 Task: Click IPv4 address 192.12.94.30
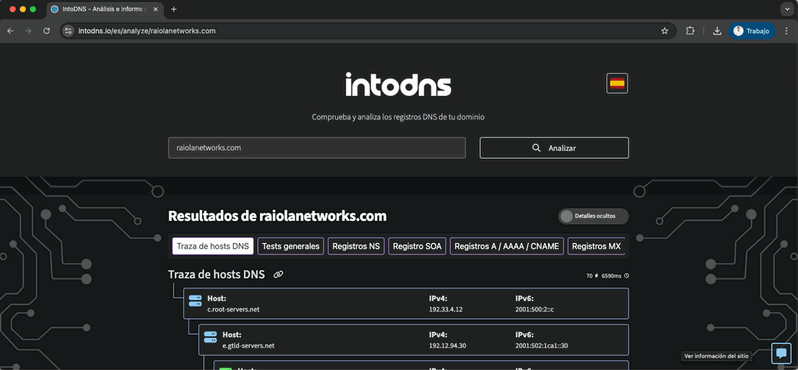pyautogui.click(x=448, y=346)
